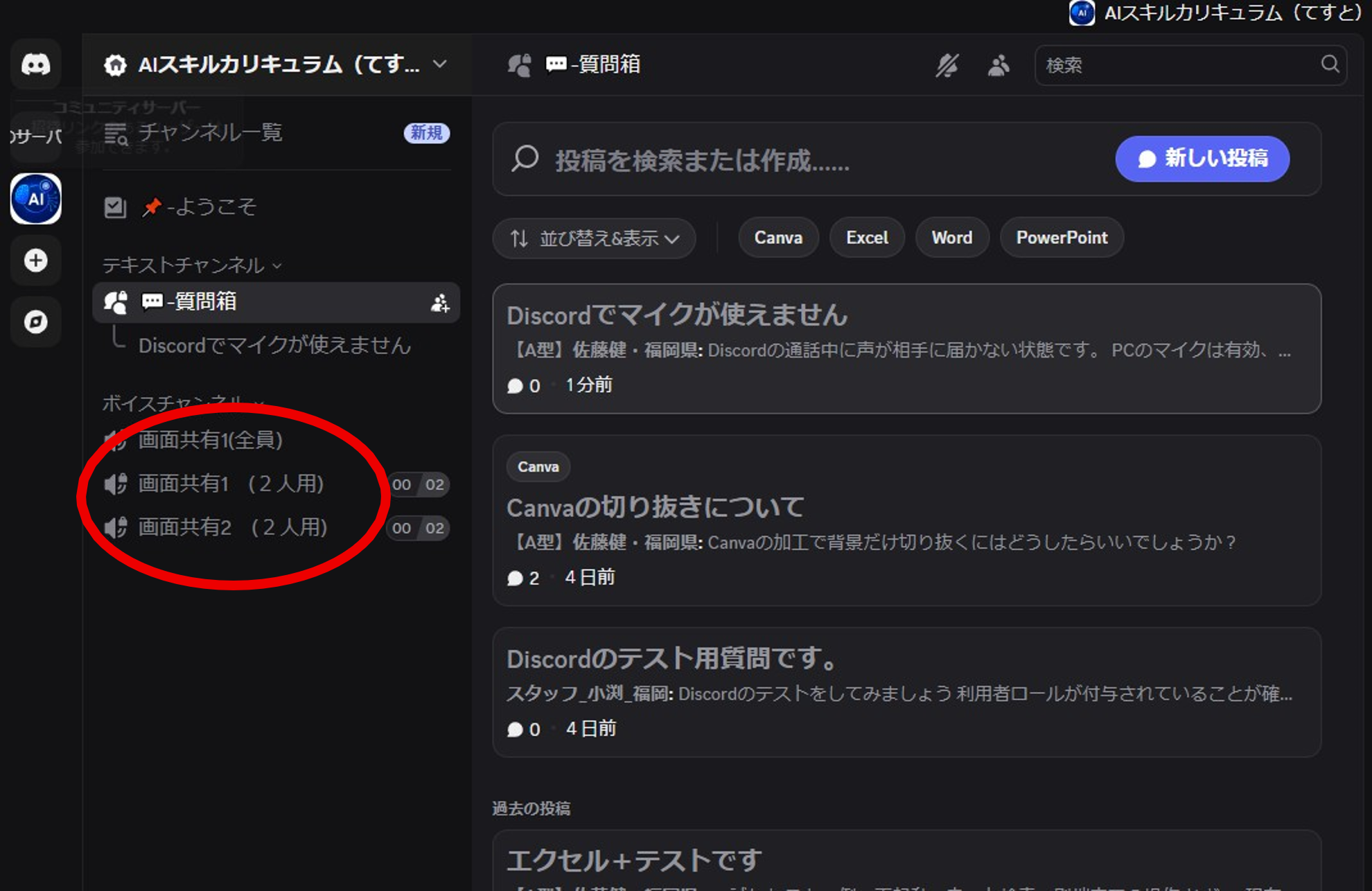
Task: Create a 新しい投稿 new post
Action: 1202,159
